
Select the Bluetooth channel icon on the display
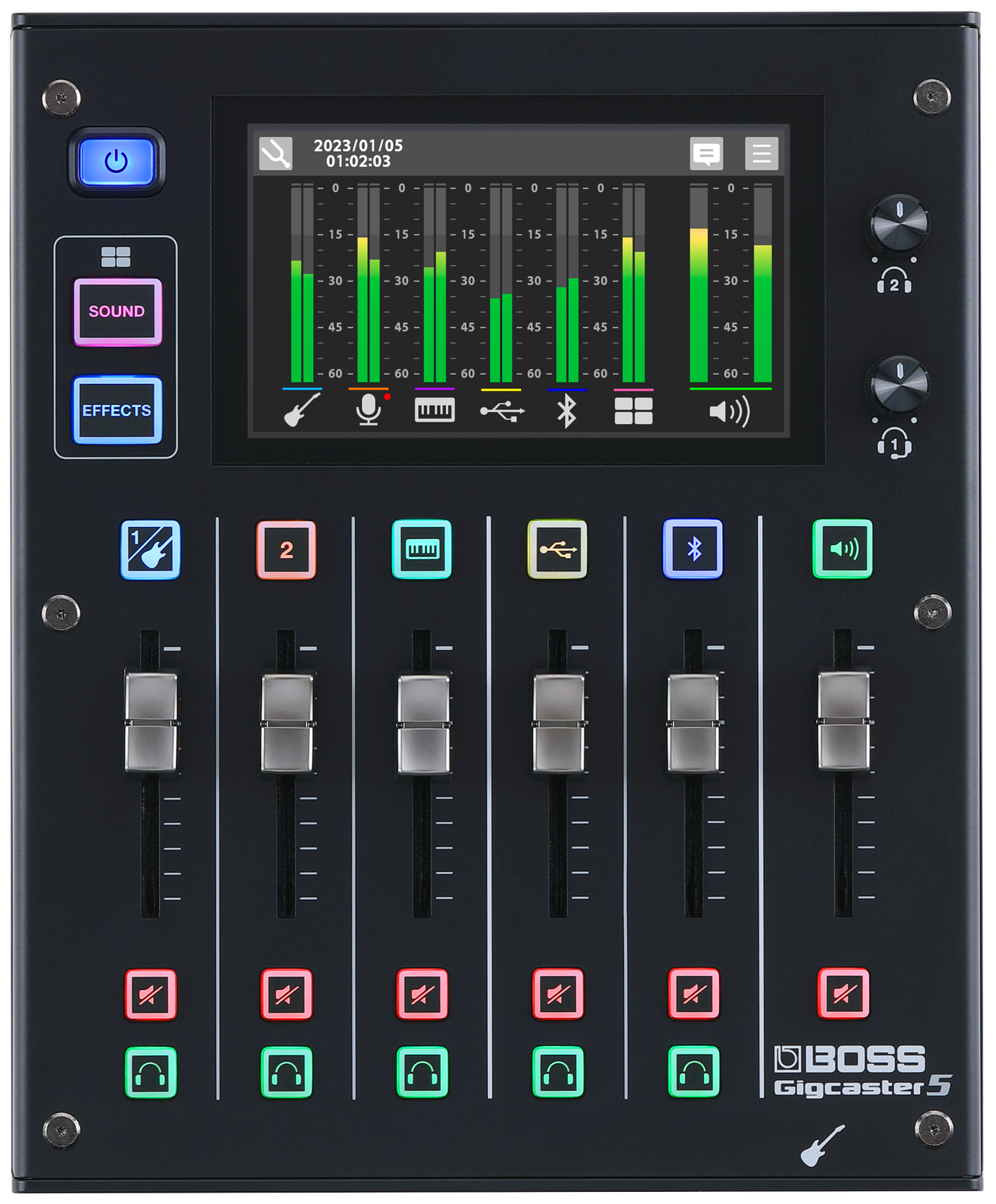tap(567, 411)
